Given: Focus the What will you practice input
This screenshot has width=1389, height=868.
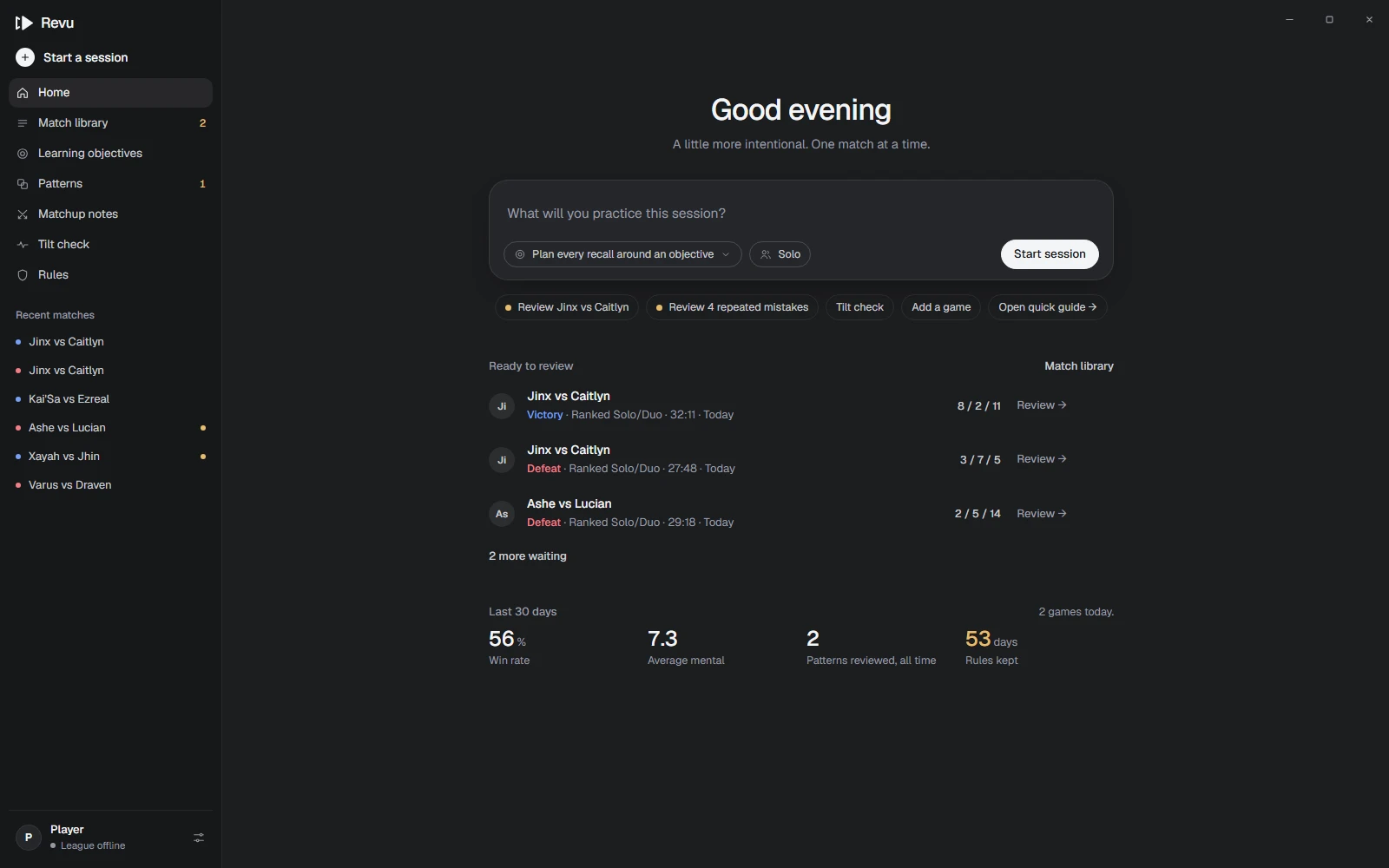Looking at the screenshot, I should click(800, 214).
